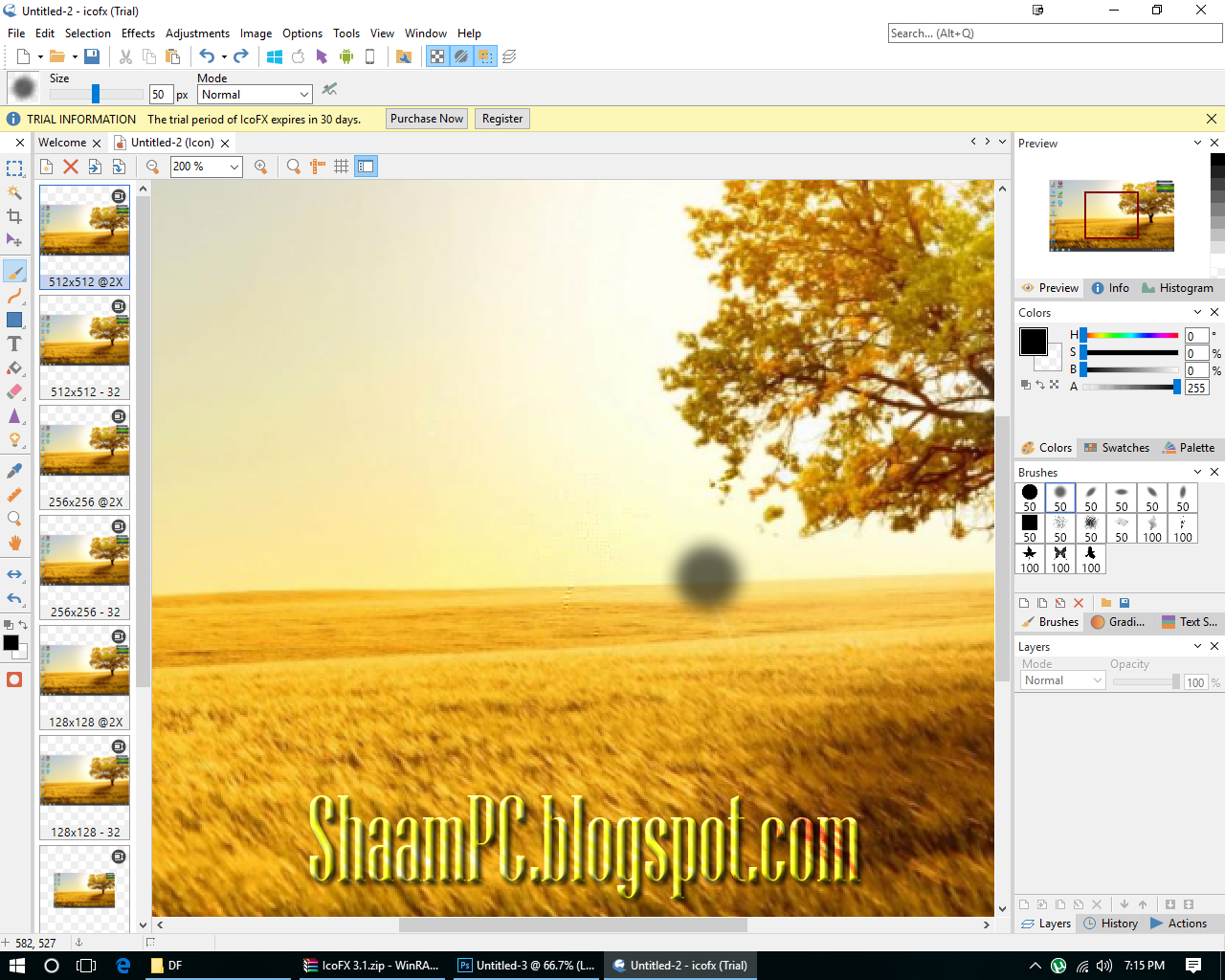Click the Register button
The image size is (1225, 980).
pos(502,119)
